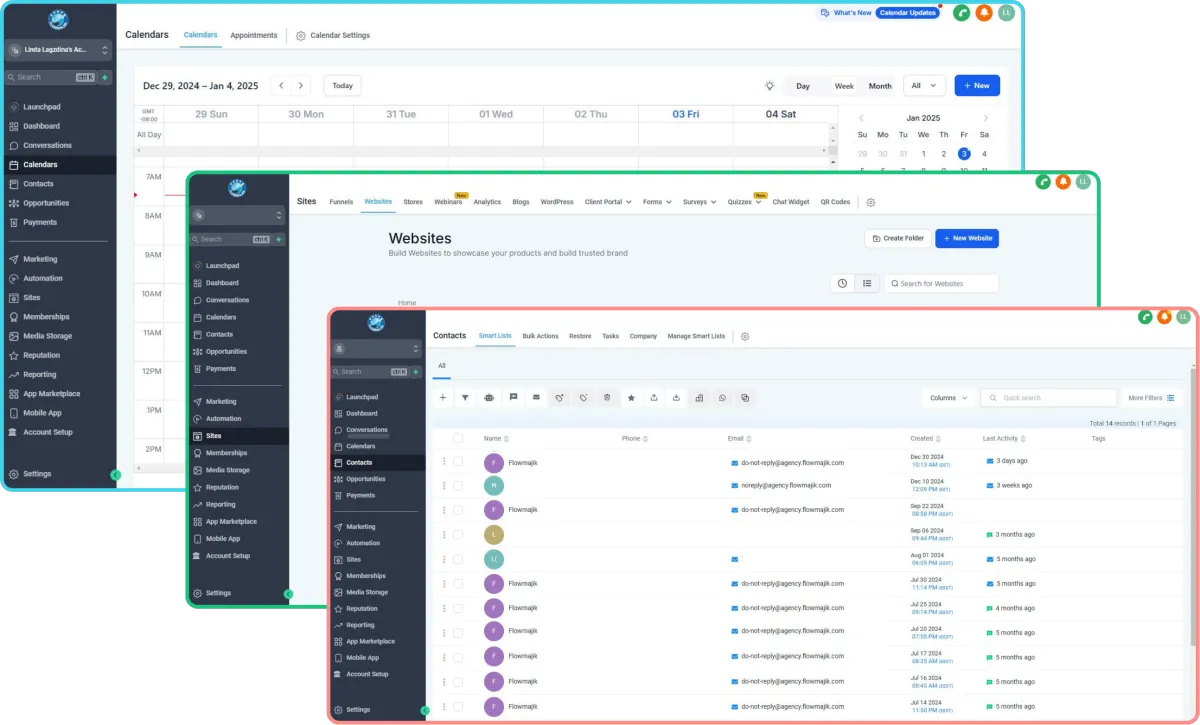Click the company building icon in Contacts toolbar

(x=699, y=398)
